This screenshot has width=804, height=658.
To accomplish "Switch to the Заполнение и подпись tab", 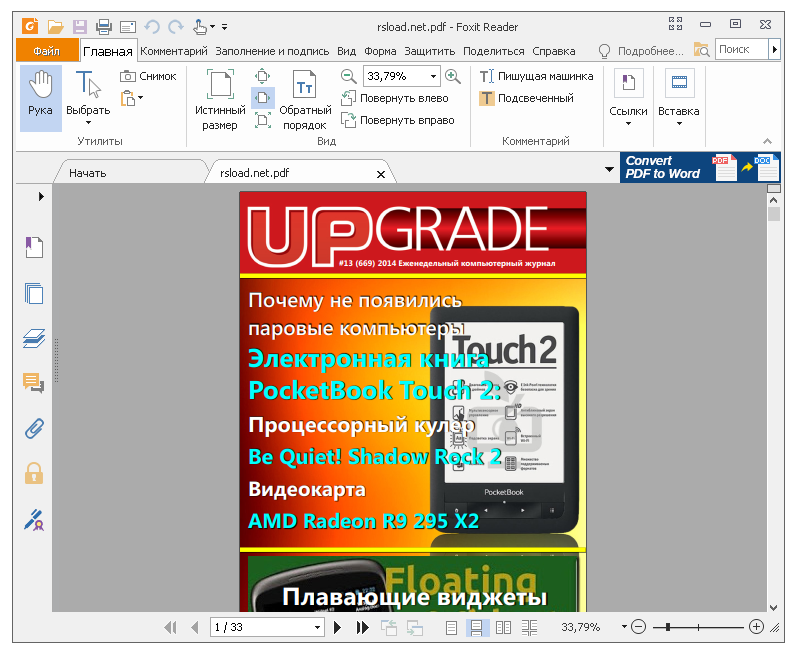I will tap(272, 51).
